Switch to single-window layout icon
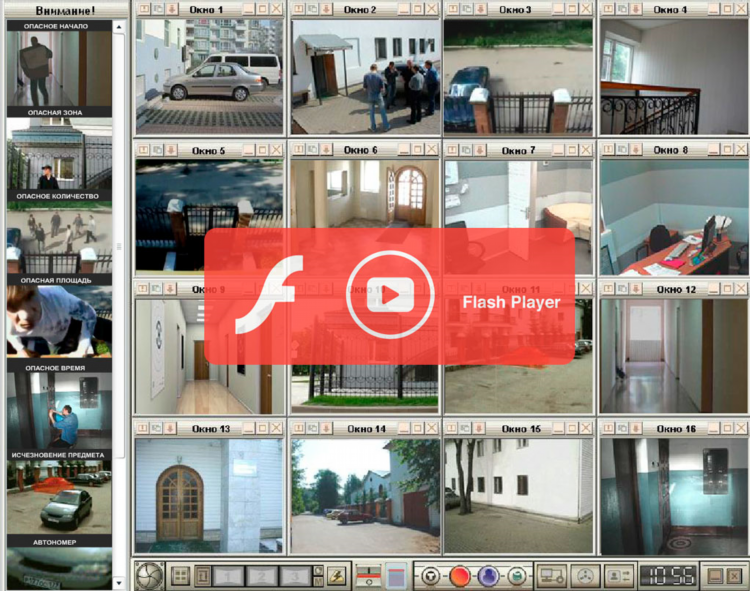Screen dimensions: 750x591 coord(202,576)
